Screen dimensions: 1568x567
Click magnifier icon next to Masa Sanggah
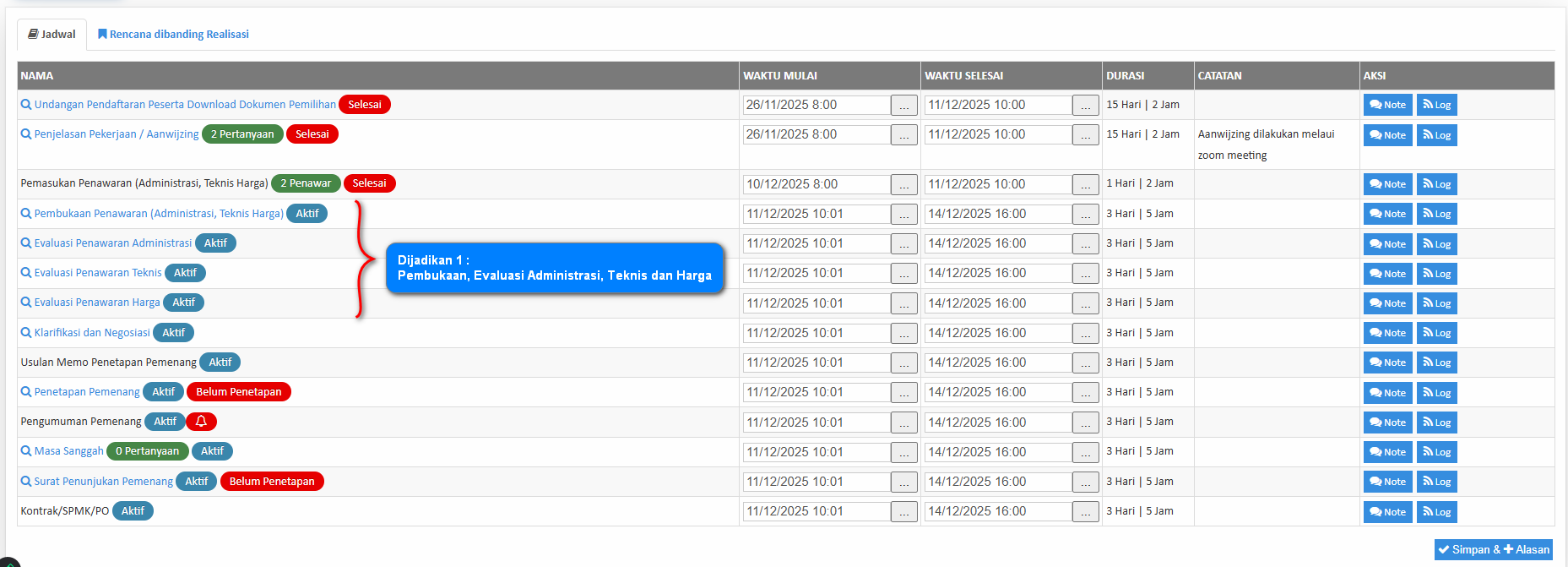pos(26,451)
